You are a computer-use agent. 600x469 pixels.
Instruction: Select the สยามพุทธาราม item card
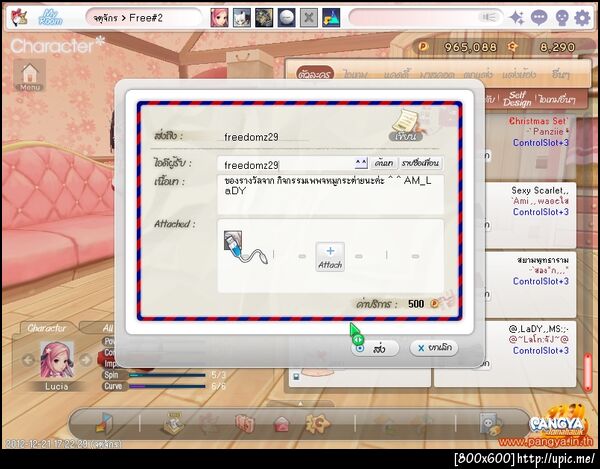tap(530, 284)
